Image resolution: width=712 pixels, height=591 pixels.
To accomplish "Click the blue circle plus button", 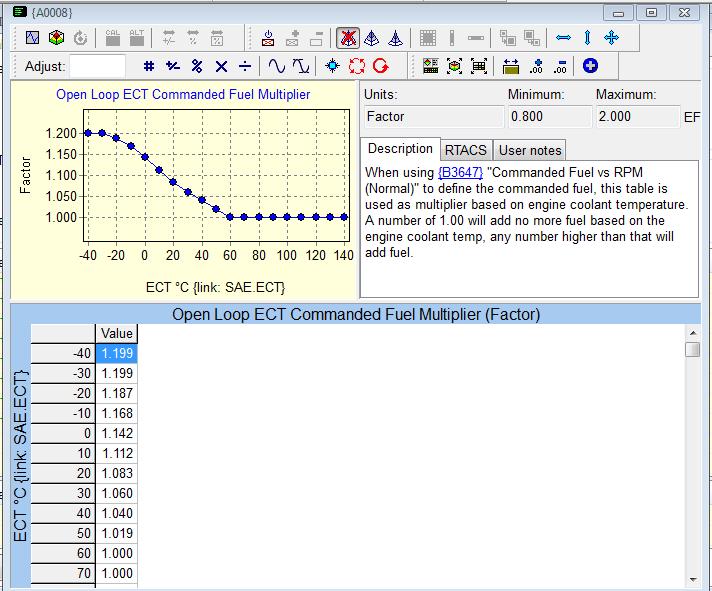I will coord(590,66).
